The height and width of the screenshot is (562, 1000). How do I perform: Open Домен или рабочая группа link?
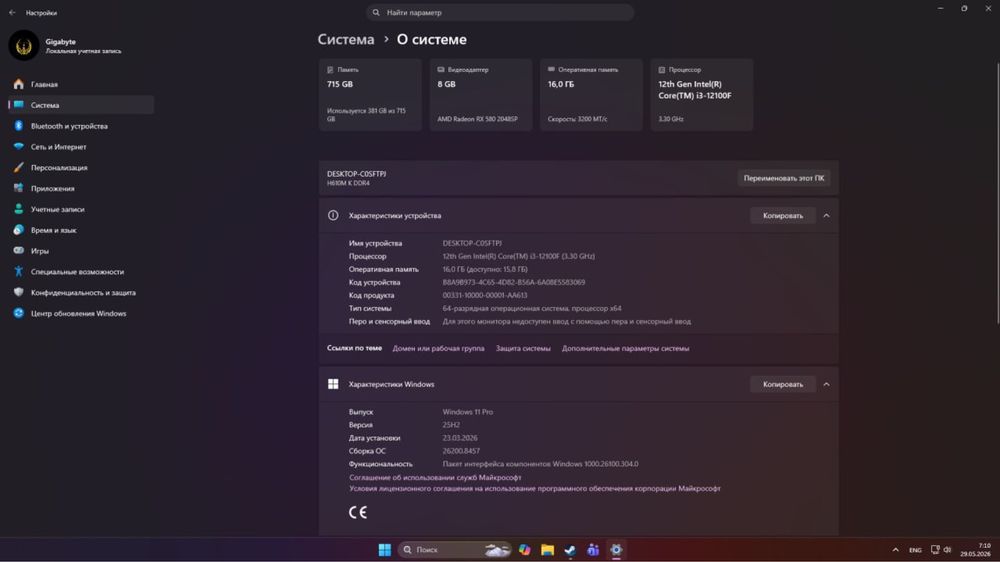click(438, 348)
